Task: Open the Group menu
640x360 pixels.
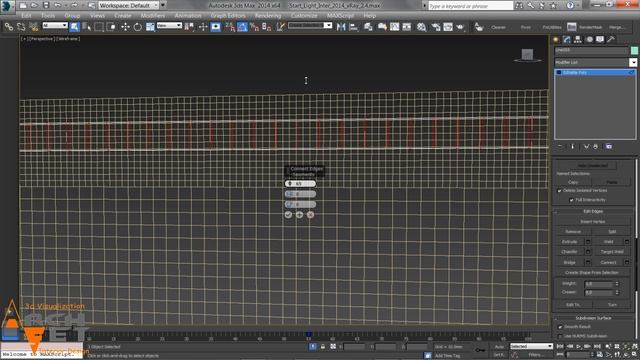Action: [72, 16]
